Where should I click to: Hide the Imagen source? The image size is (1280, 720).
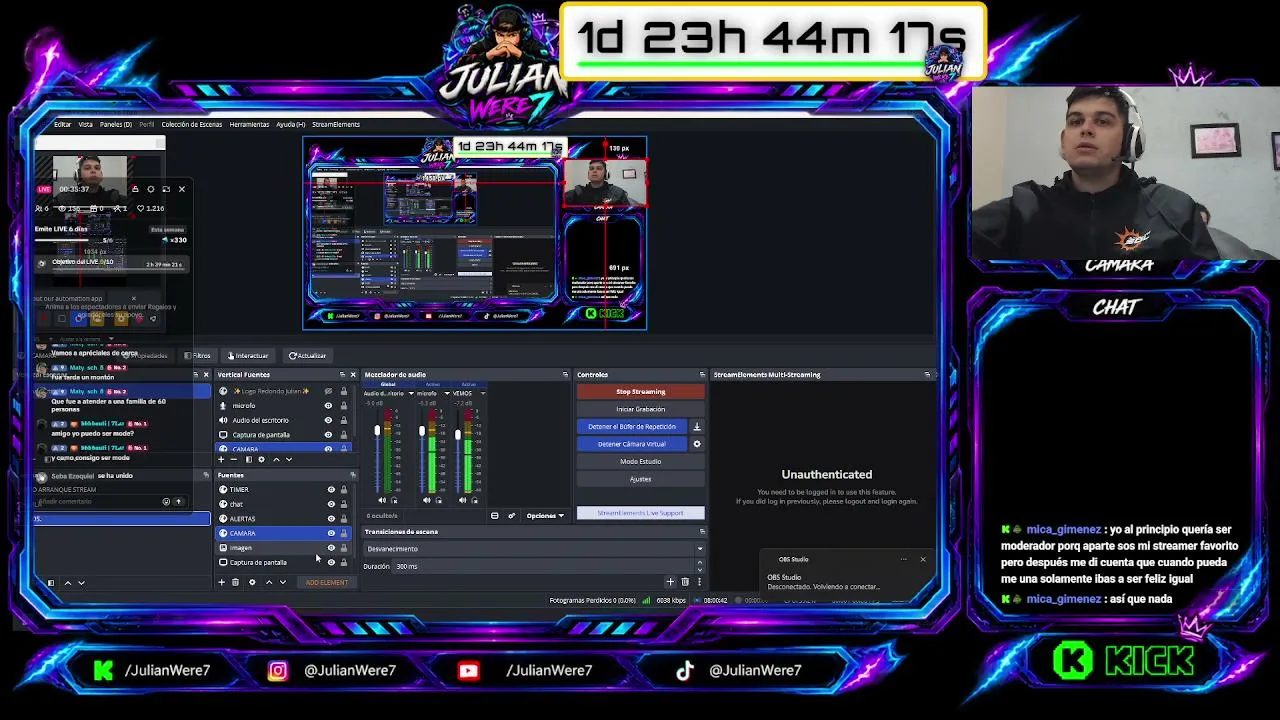point(331,548)
